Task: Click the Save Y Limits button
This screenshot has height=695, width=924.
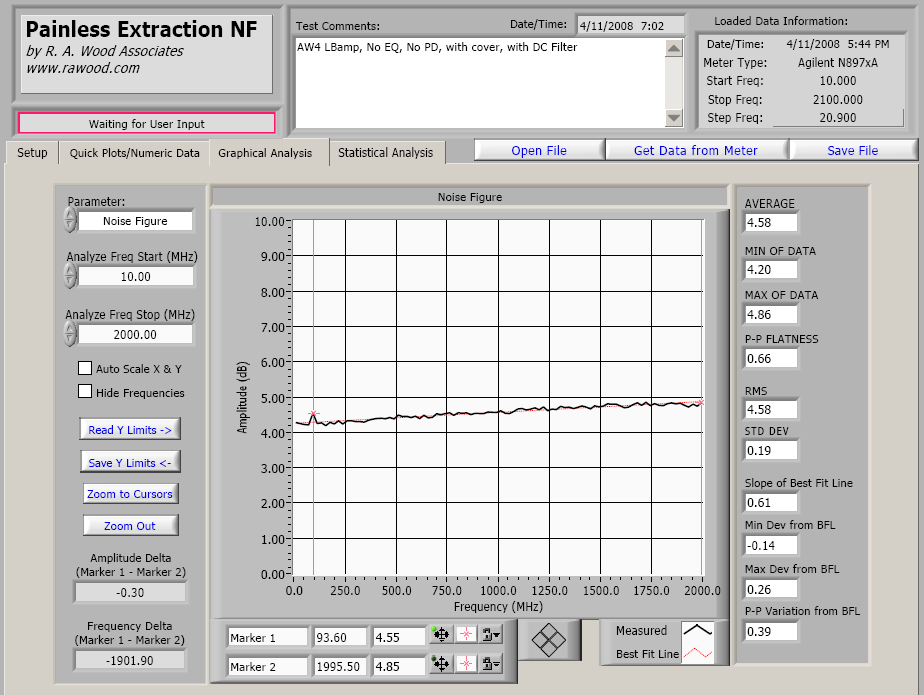Action: coord(130,463)
